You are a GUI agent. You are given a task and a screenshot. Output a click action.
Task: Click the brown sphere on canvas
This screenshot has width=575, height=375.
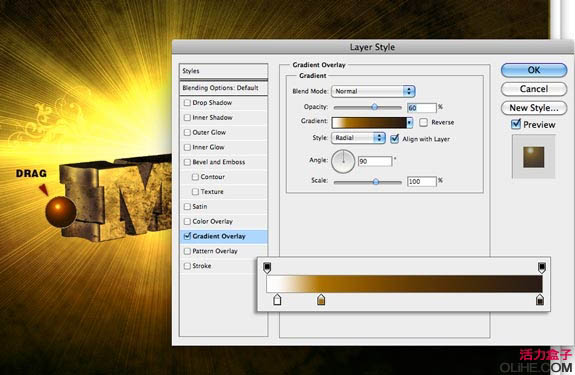(61, 212)
